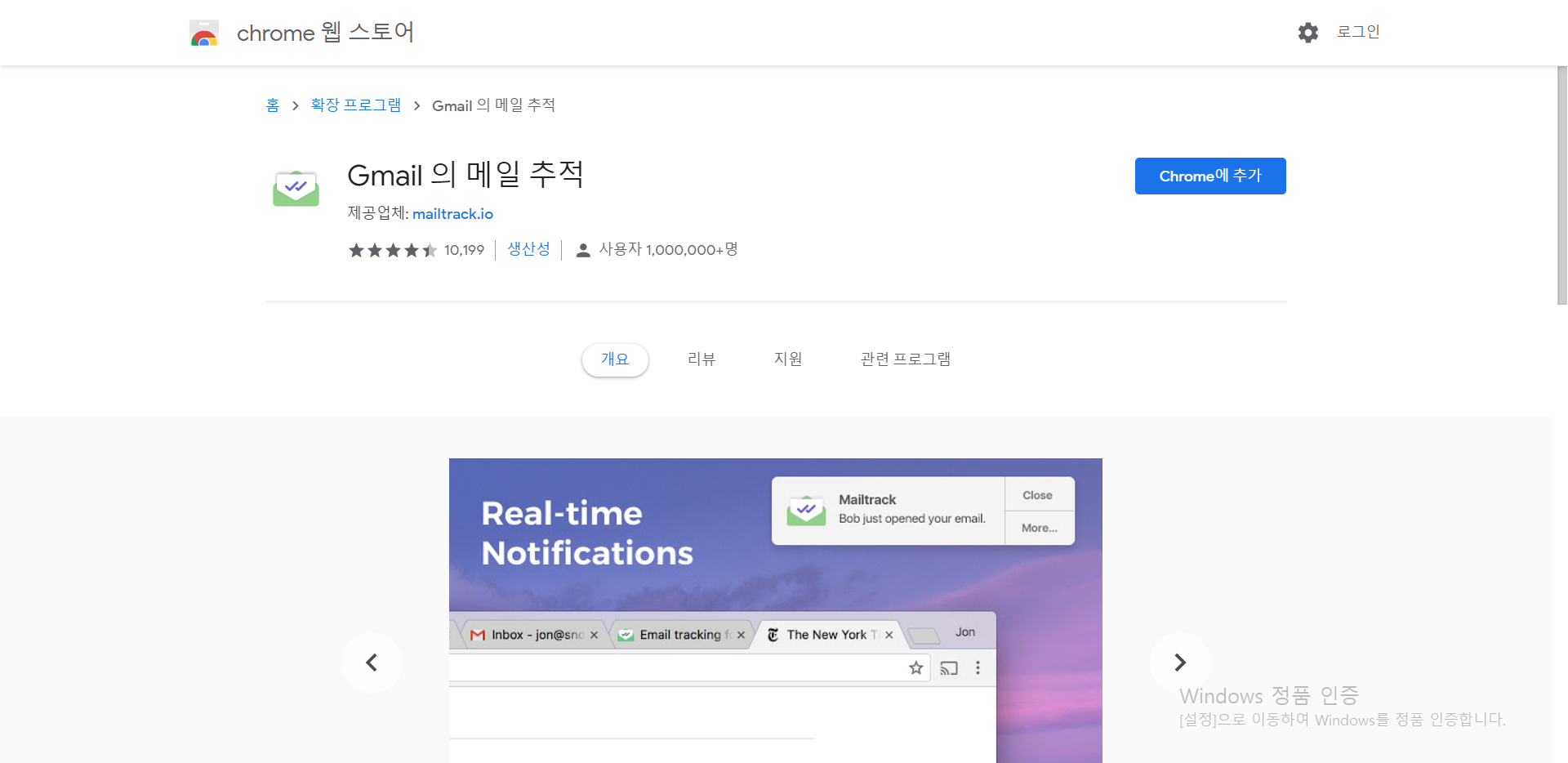This screenshot has height=763, width=1568.
Task: Open the 확장 프로그램 breadcrumb link
Action: (x=355, y=105)
